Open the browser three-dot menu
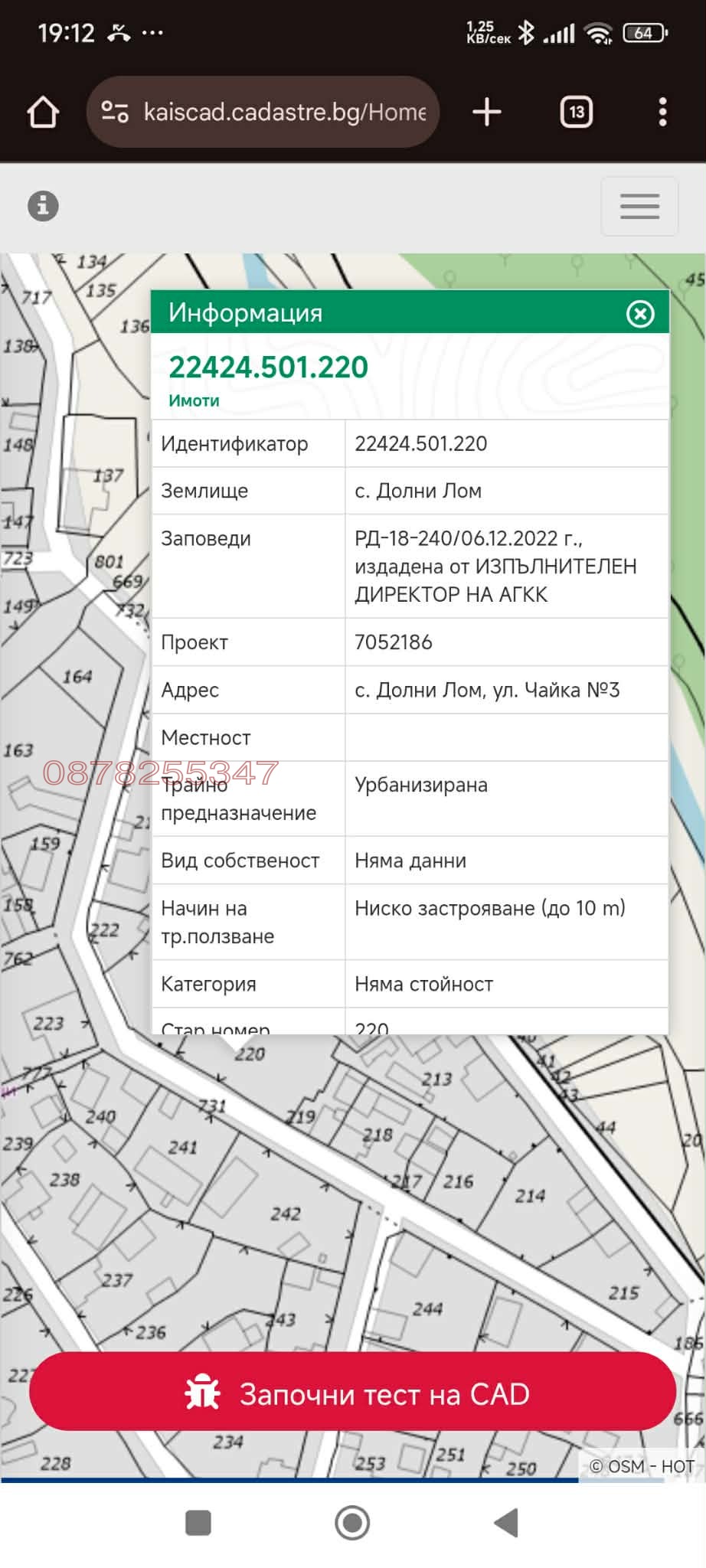This screenshot has width=706, height=1568. (x=662, y=113)
